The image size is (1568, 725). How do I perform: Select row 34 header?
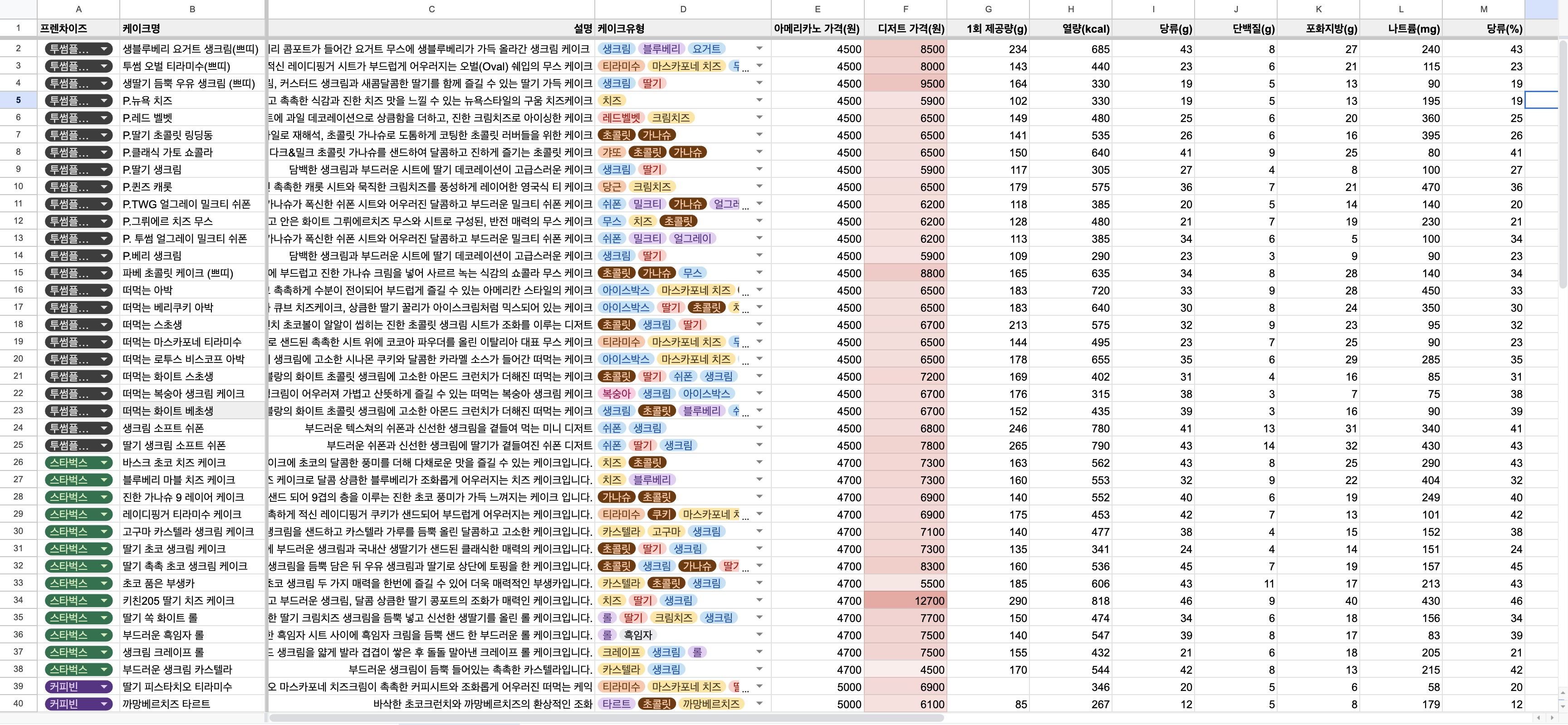pos(18,600)
